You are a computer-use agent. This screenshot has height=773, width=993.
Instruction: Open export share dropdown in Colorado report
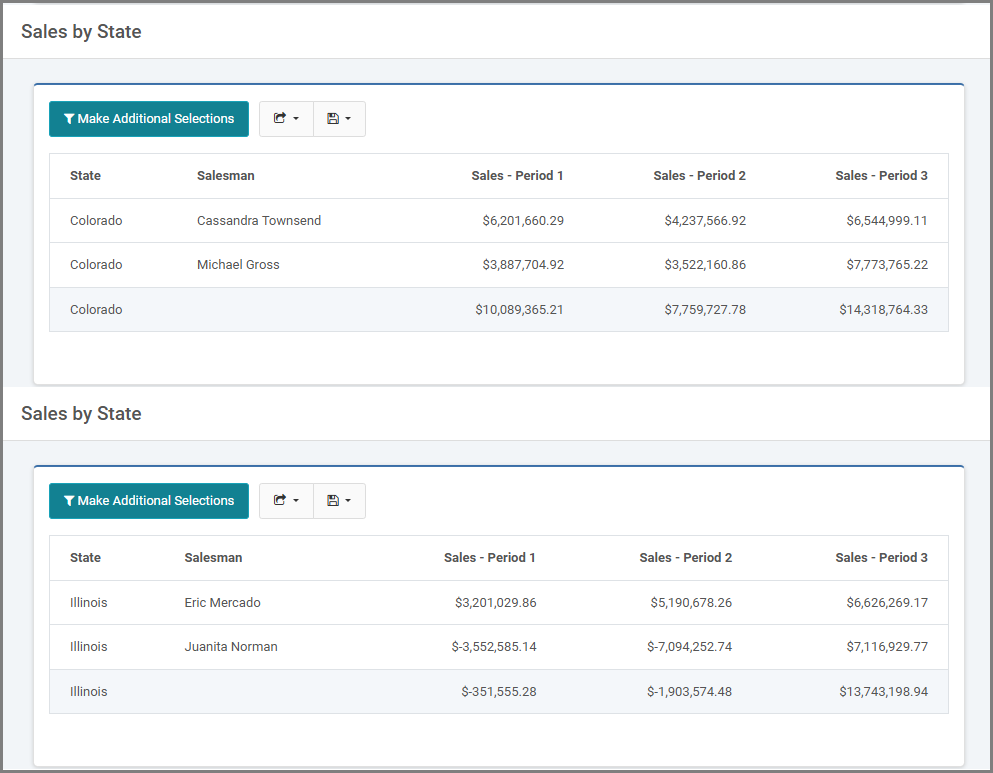pos(286,119)
